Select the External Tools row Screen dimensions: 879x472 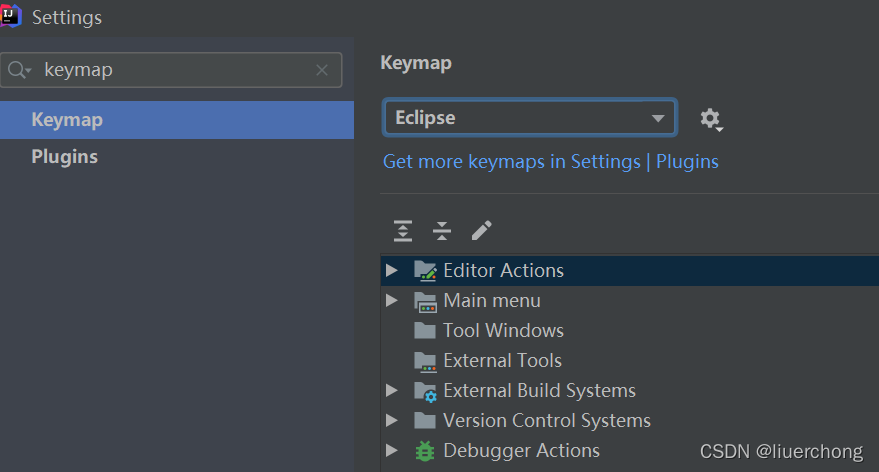(630, 361)
